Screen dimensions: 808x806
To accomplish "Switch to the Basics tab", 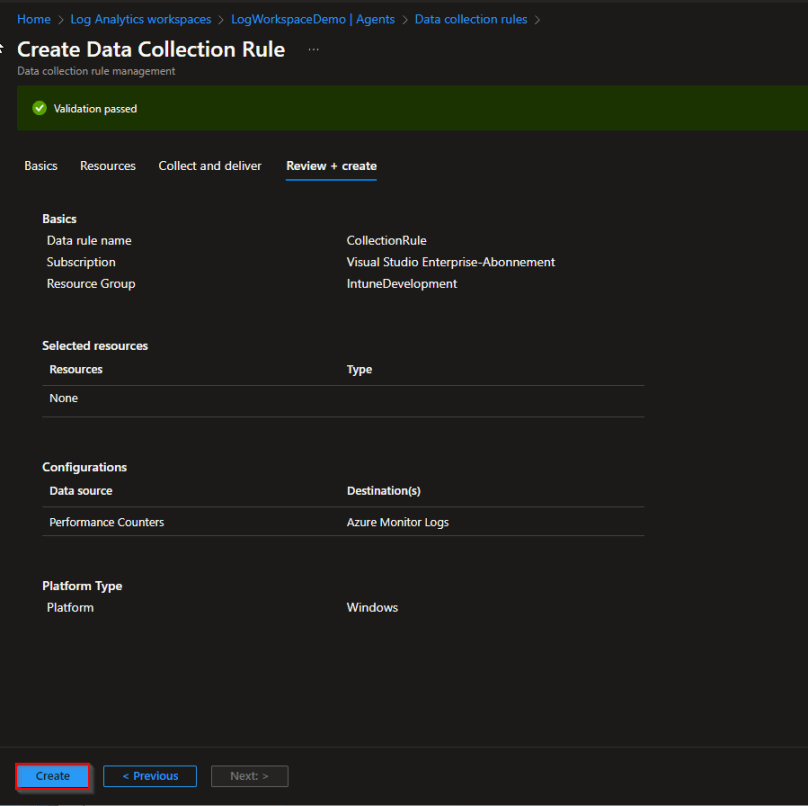I will click(x=40, y=166).
